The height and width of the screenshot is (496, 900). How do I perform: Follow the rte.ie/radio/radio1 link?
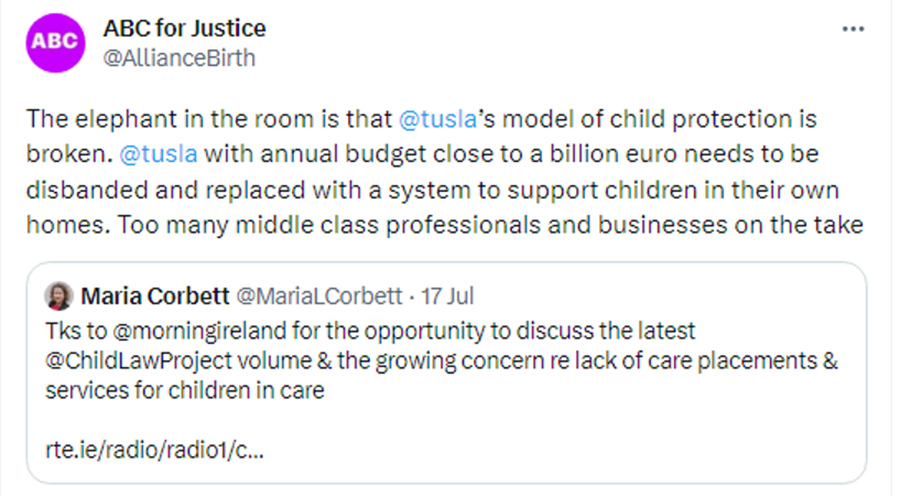(x=155, y=449)
